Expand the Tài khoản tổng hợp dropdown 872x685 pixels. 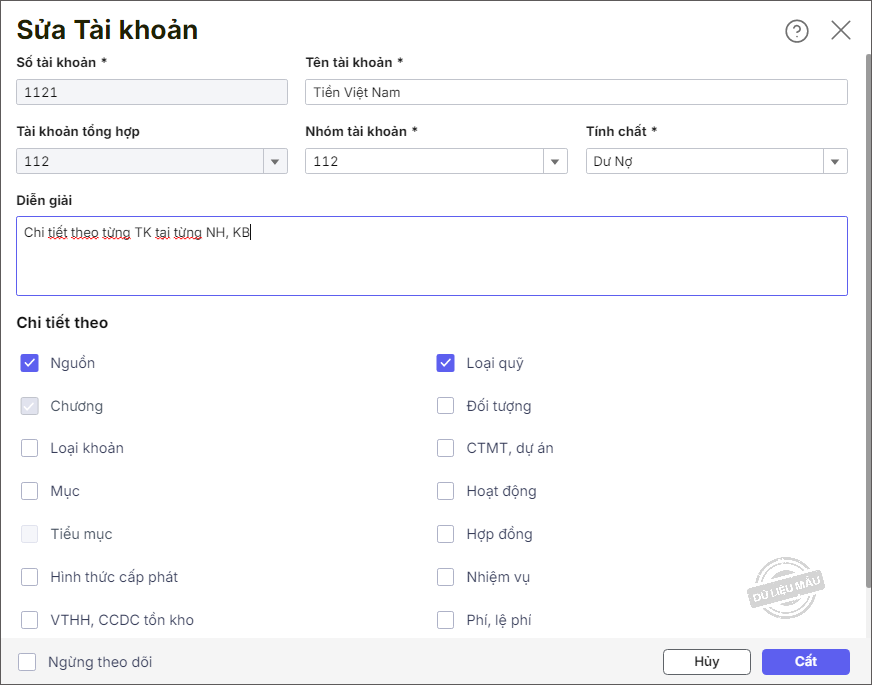pyautogui.click(x=275, y=162)
